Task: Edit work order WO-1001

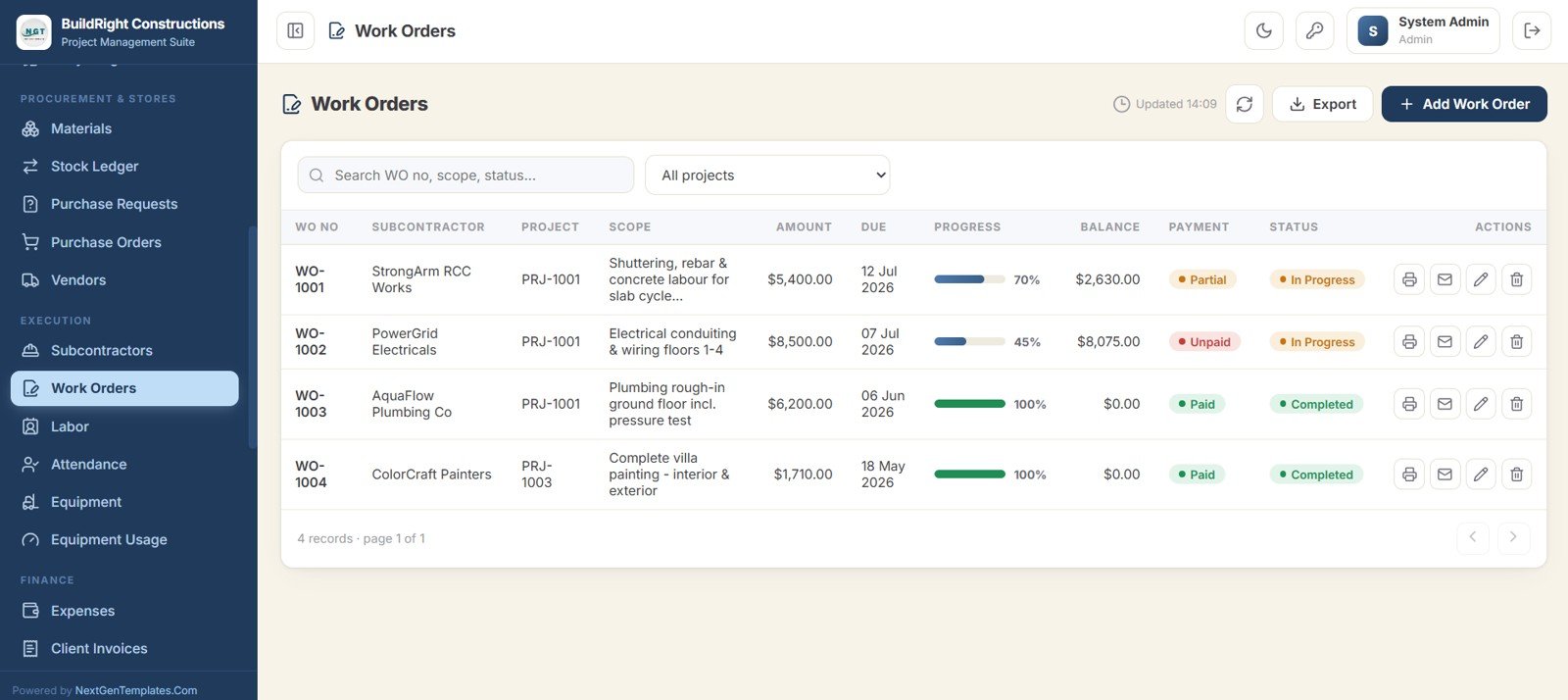Action: 1481,279
